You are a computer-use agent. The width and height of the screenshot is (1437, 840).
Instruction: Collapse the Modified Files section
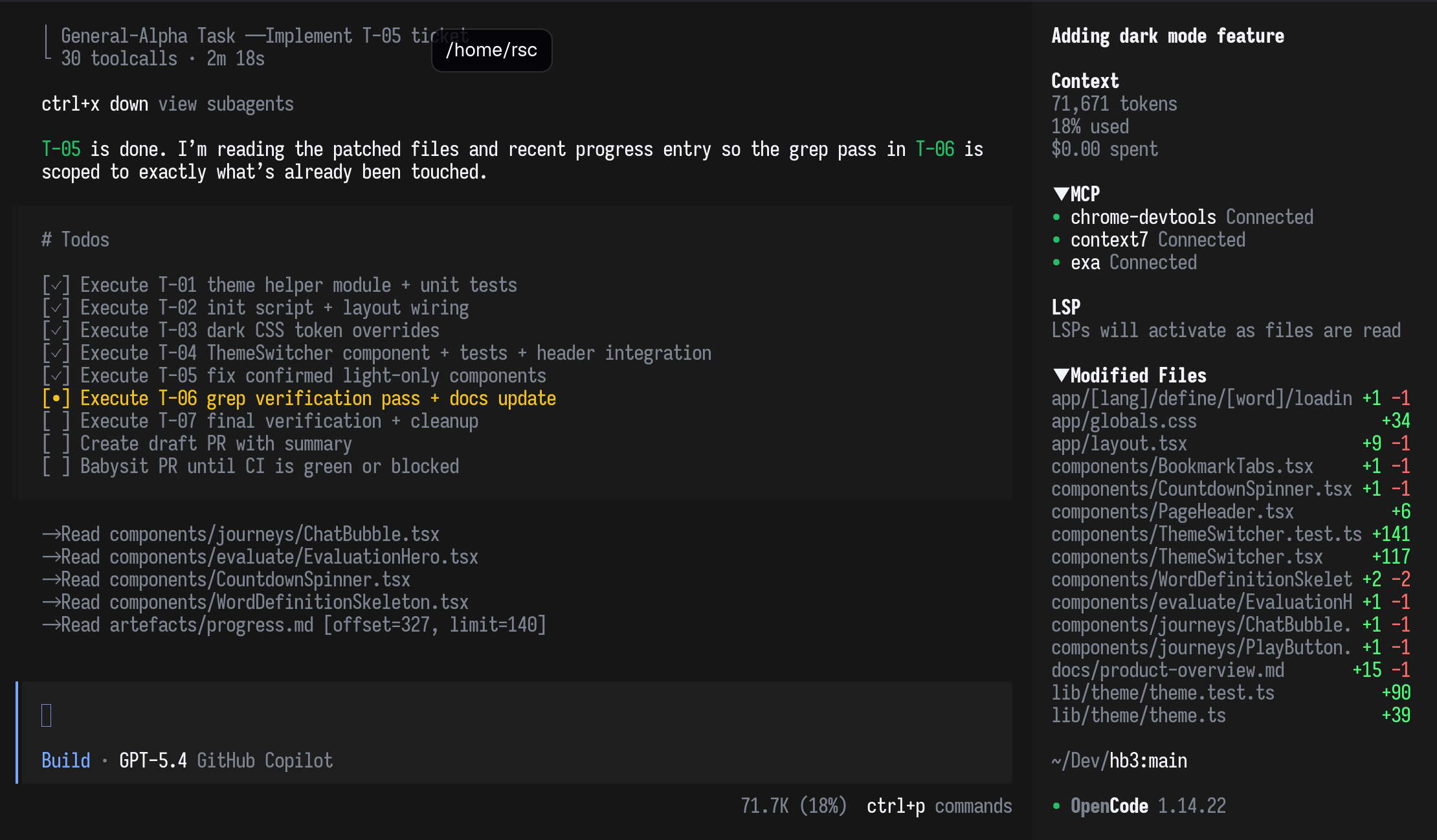[x=1060, y=375]
